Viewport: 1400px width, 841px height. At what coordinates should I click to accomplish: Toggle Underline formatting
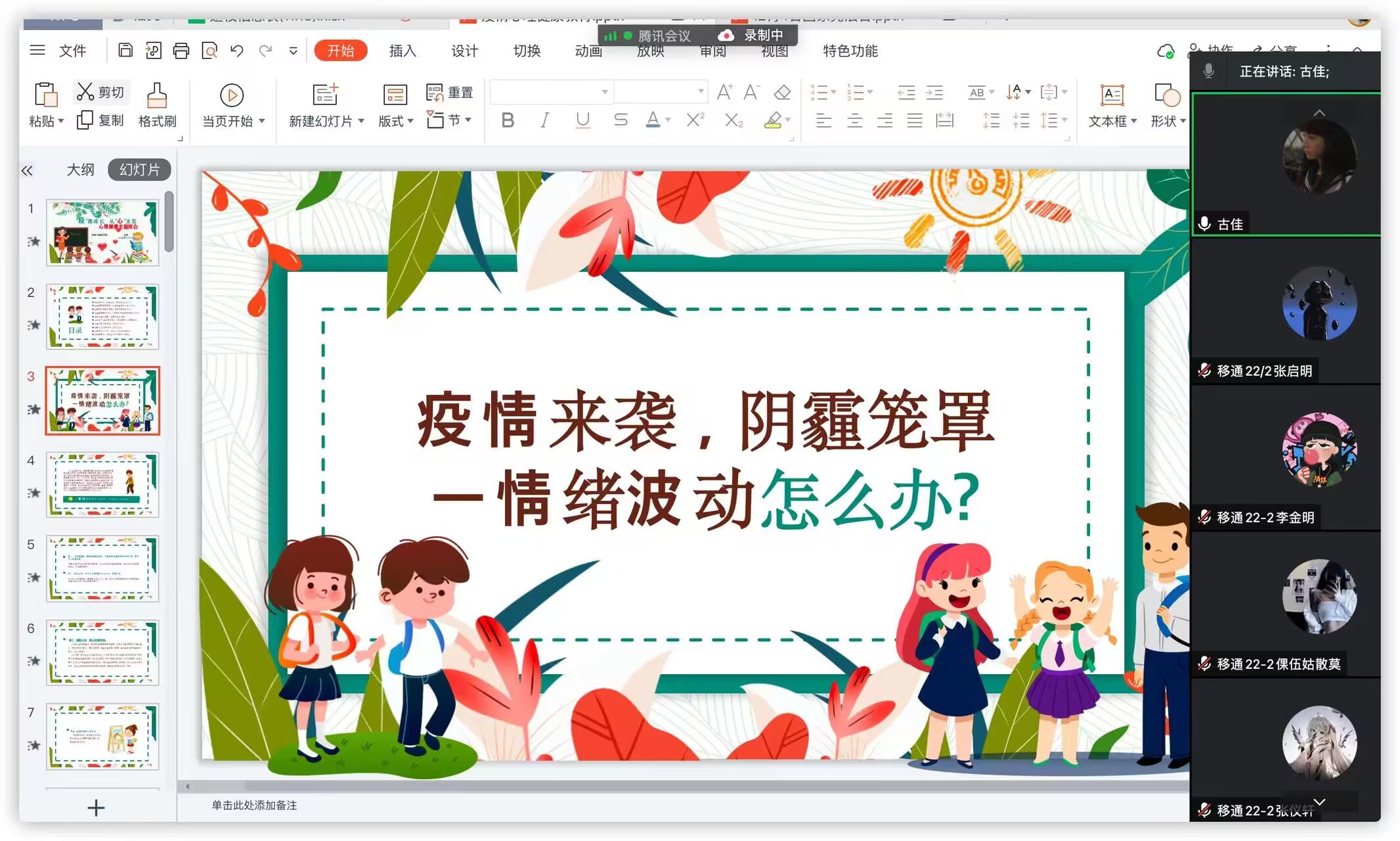point(582,120)
